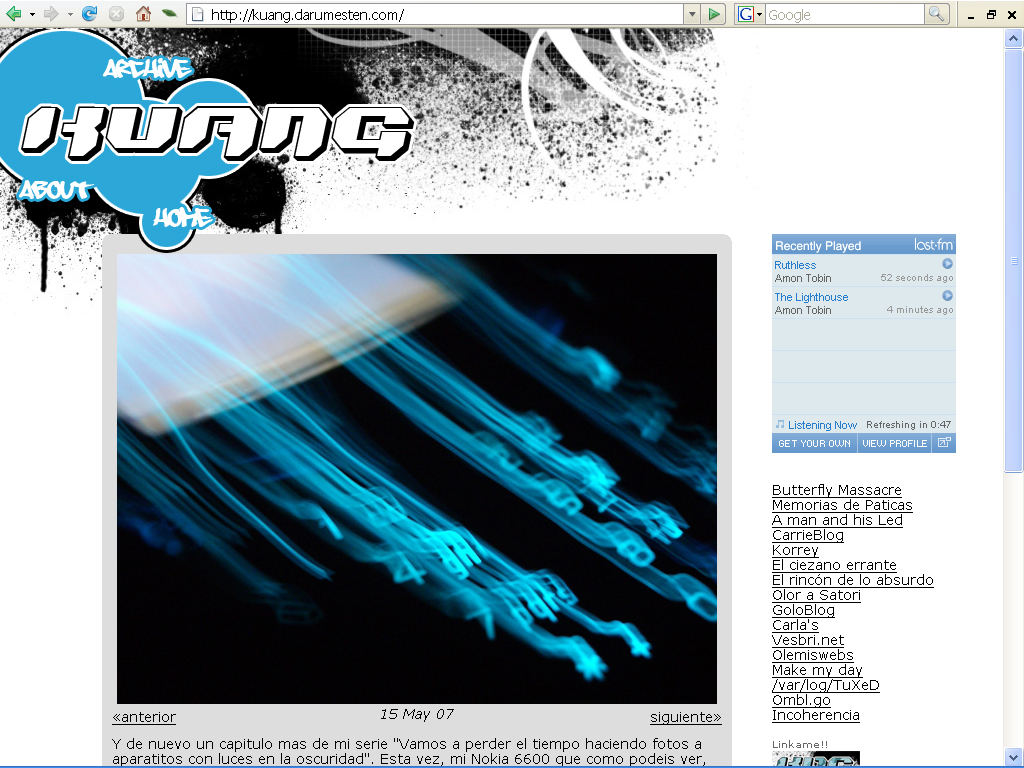
Task: Open the ARCHIVE section in header
Action: click(147, 68)
